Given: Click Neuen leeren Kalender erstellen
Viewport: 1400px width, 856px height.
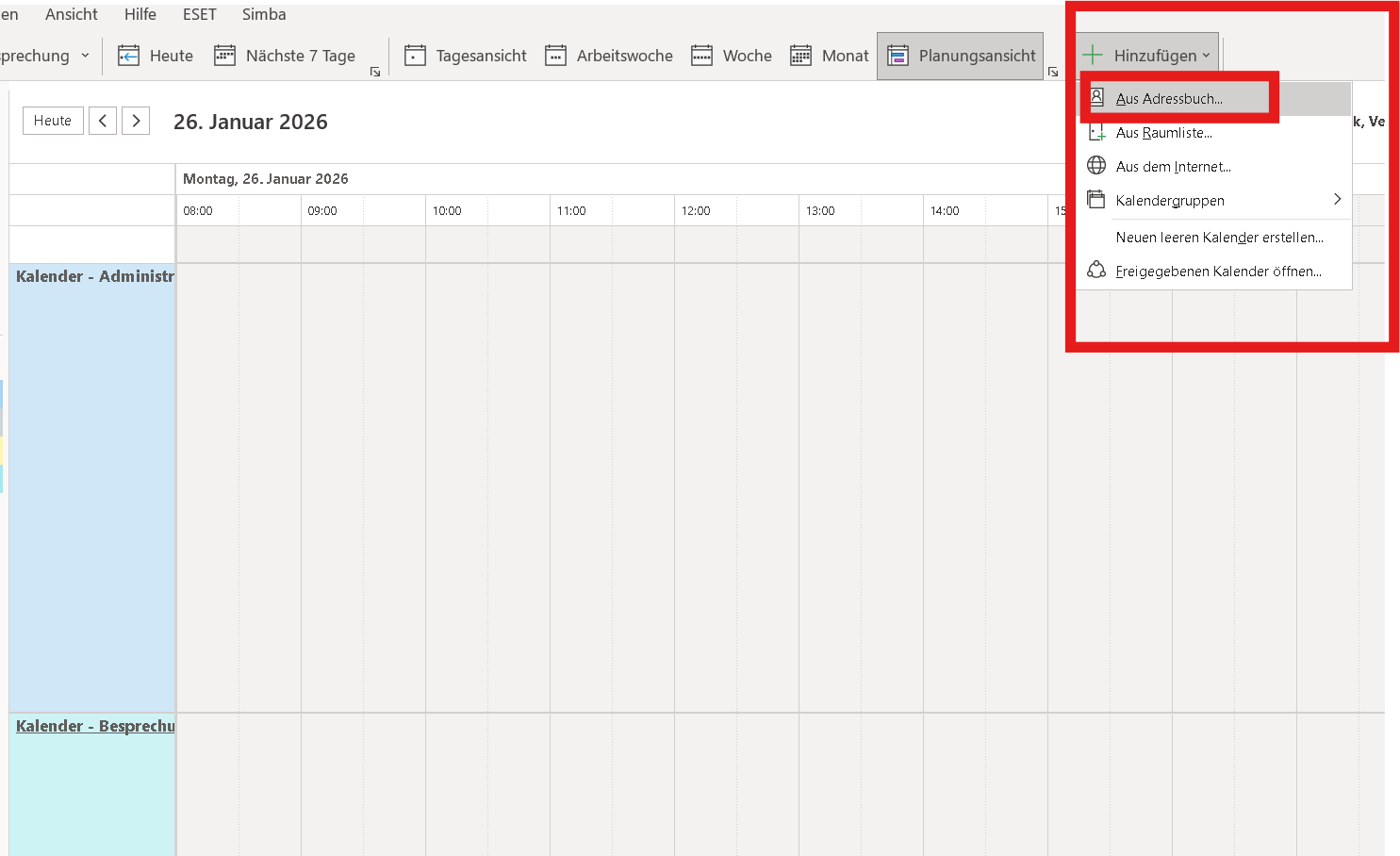Looking at the screenshot, I should coord(1219,238).
